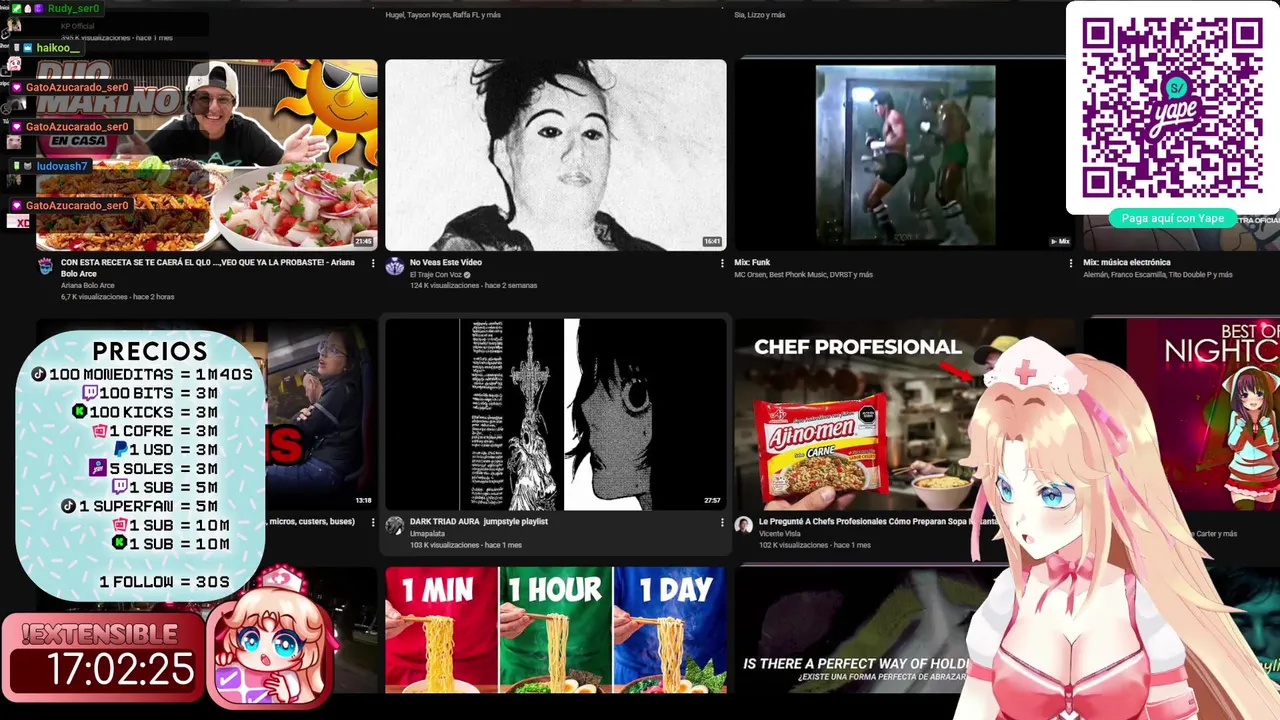Click the Yape QR code

(x=1172, y=108)
